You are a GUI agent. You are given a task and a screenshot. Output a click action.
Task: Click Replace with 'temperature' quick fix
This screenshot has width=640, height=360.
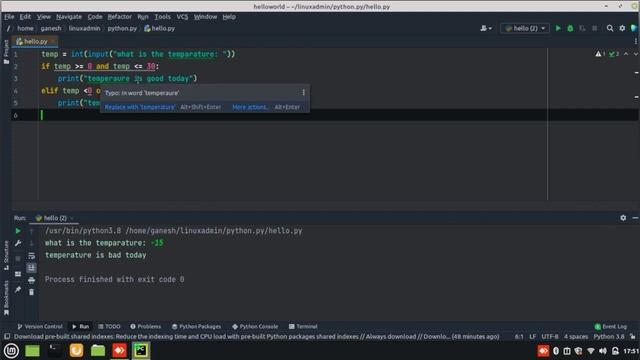click(140, 107)
